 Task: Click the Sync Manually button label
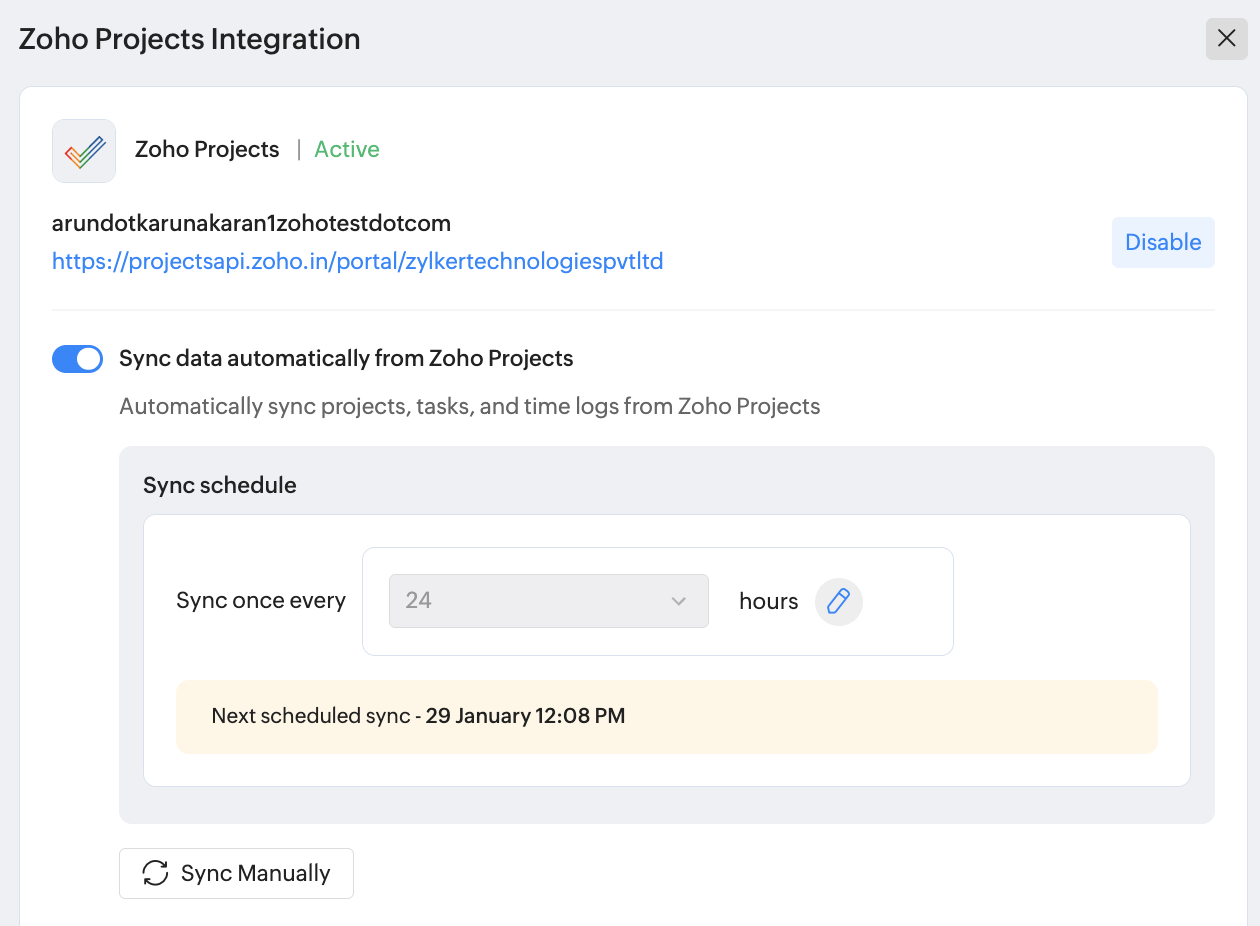pyautogui.click(x=255, y=873)
